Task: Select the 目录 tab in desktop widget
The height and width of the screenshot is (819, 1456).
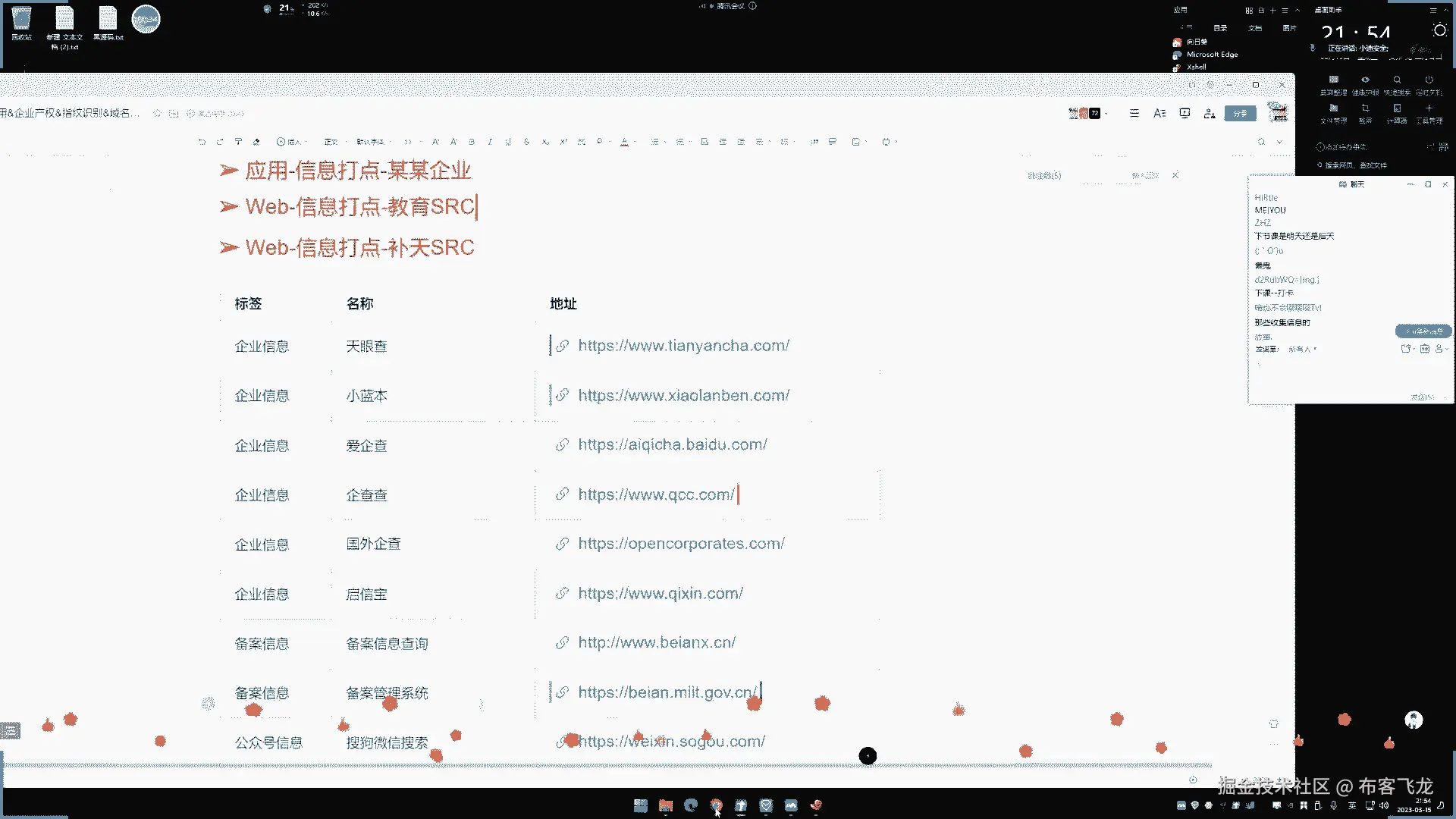Action: click(1220, 28)
